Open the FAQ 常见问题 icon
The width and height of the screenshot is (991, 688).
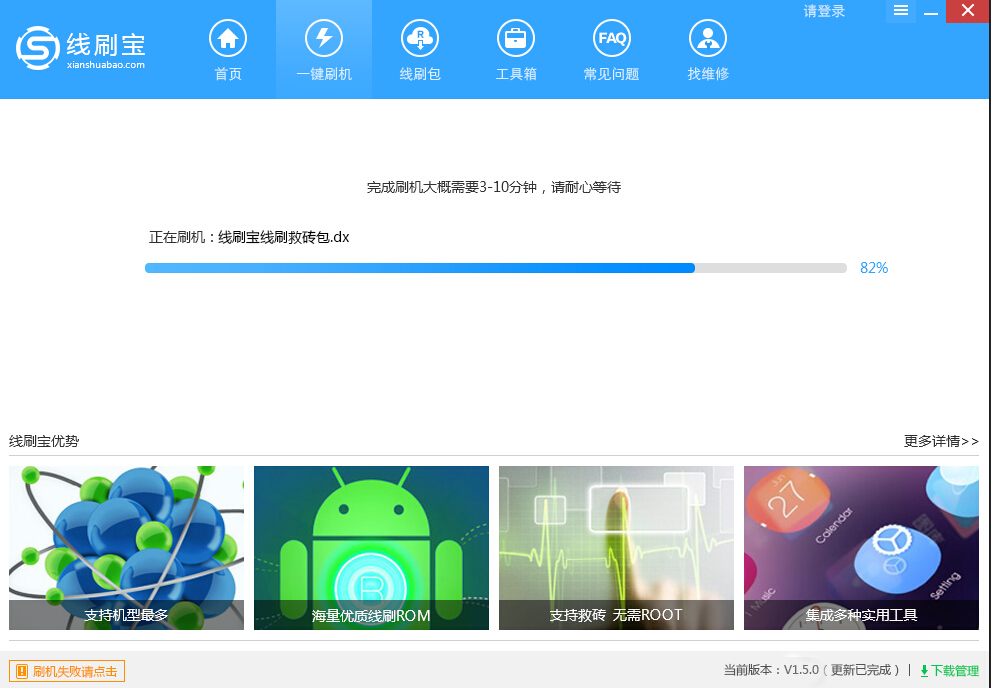pyautogui.click(x=611, y=45)
